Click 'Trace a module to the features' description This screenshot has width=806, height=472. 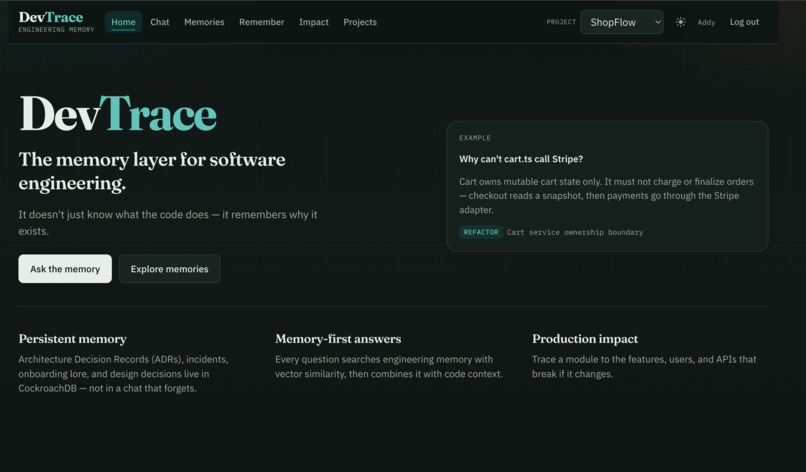click(644, 367)
